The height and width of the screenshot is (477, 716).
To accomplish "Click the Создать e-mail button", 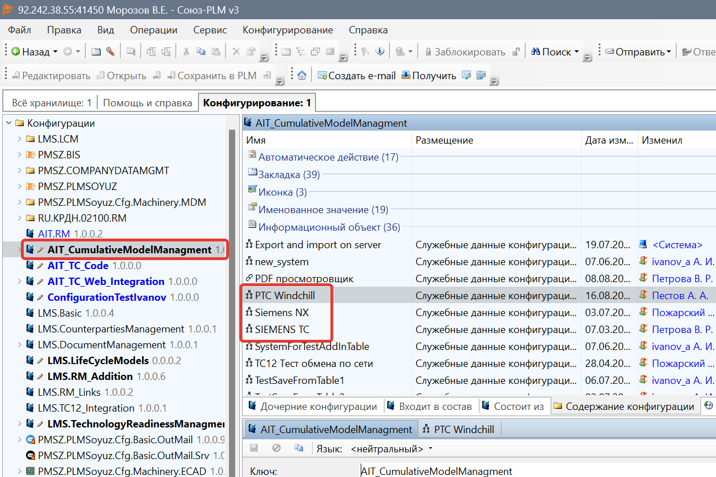I will (356, 76).
